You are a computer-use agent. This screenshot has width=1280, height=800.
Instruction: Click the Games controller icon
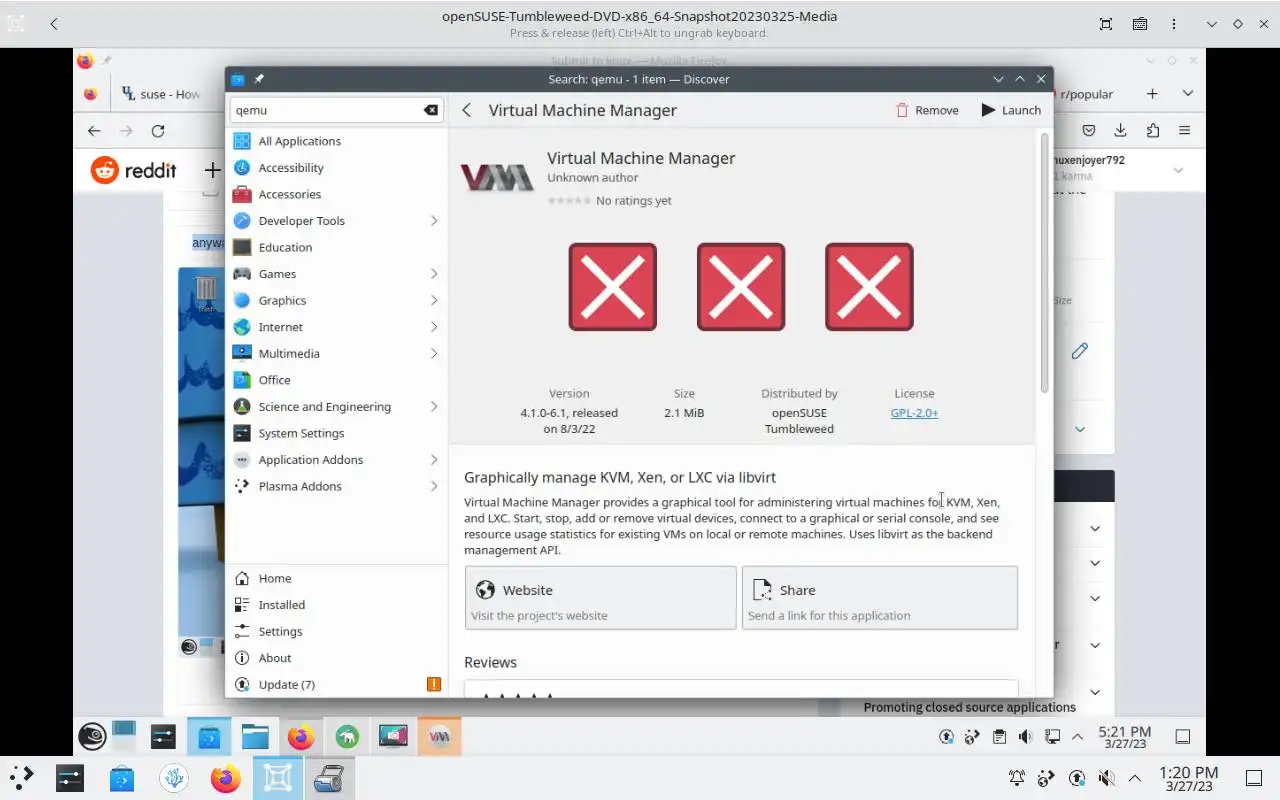[241, 274]
